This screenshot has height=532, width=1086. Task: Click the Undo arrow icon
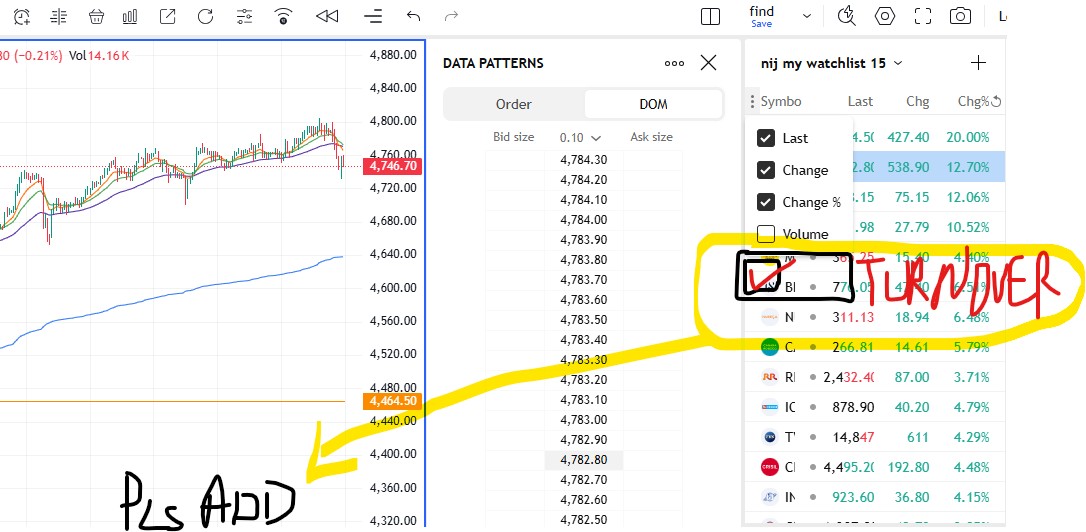pyautogui.click(x=413, y=17)
